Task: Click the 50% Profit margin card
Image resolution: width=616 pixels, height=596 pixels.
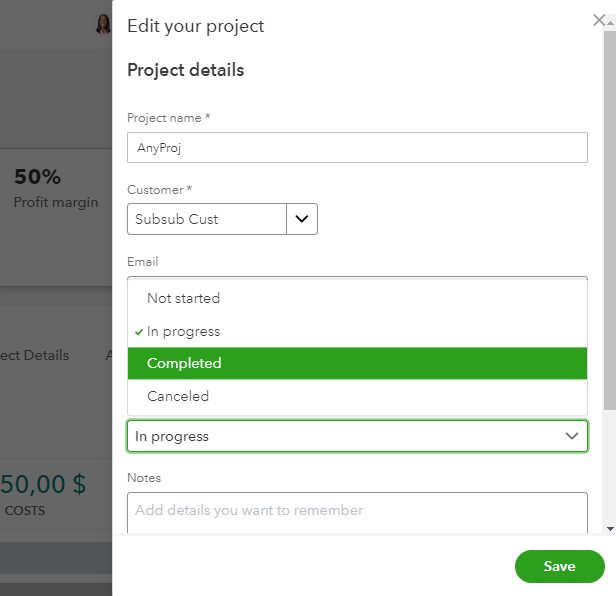Action: tap(56, 188)
